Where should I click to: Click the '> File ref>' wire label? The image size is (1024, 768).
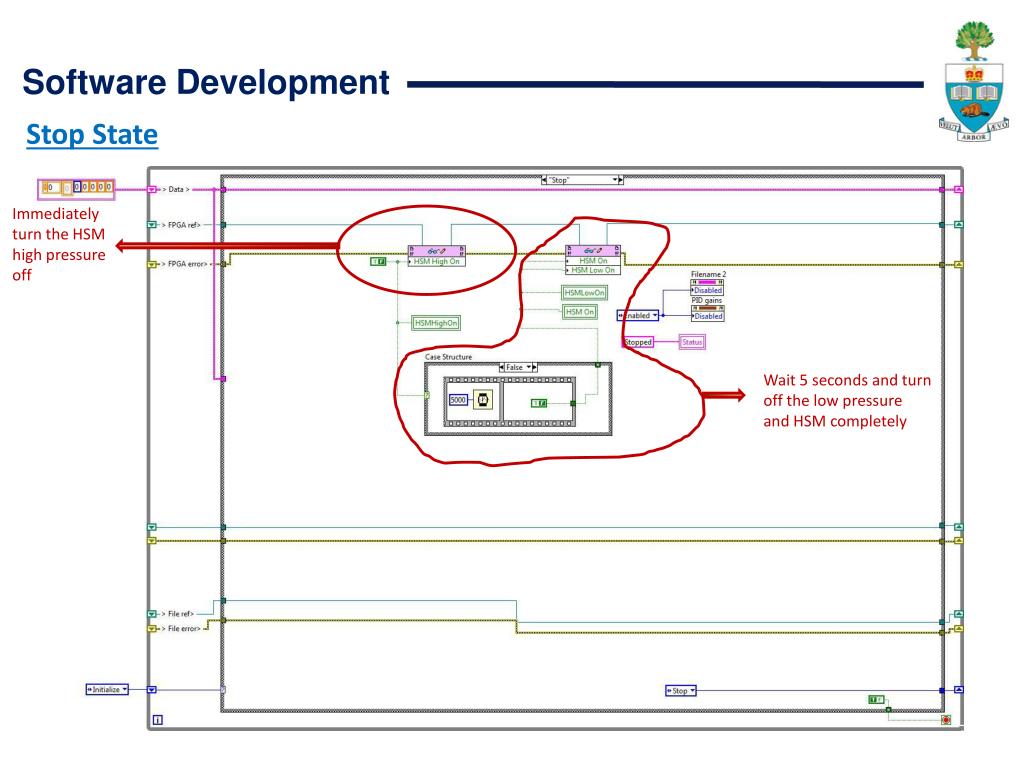pyautogui.click(x=178, y=614)
